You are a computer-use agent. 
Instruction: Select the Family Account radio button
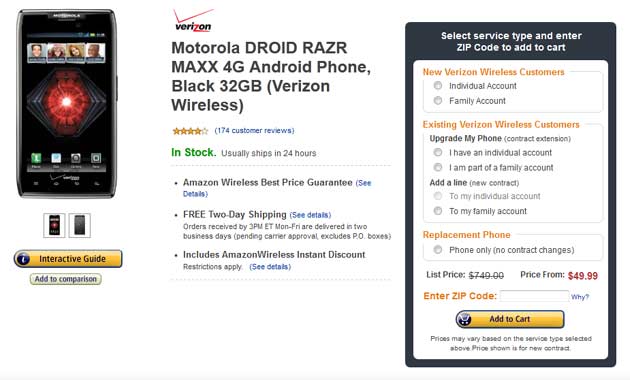[x=438, y=100]
